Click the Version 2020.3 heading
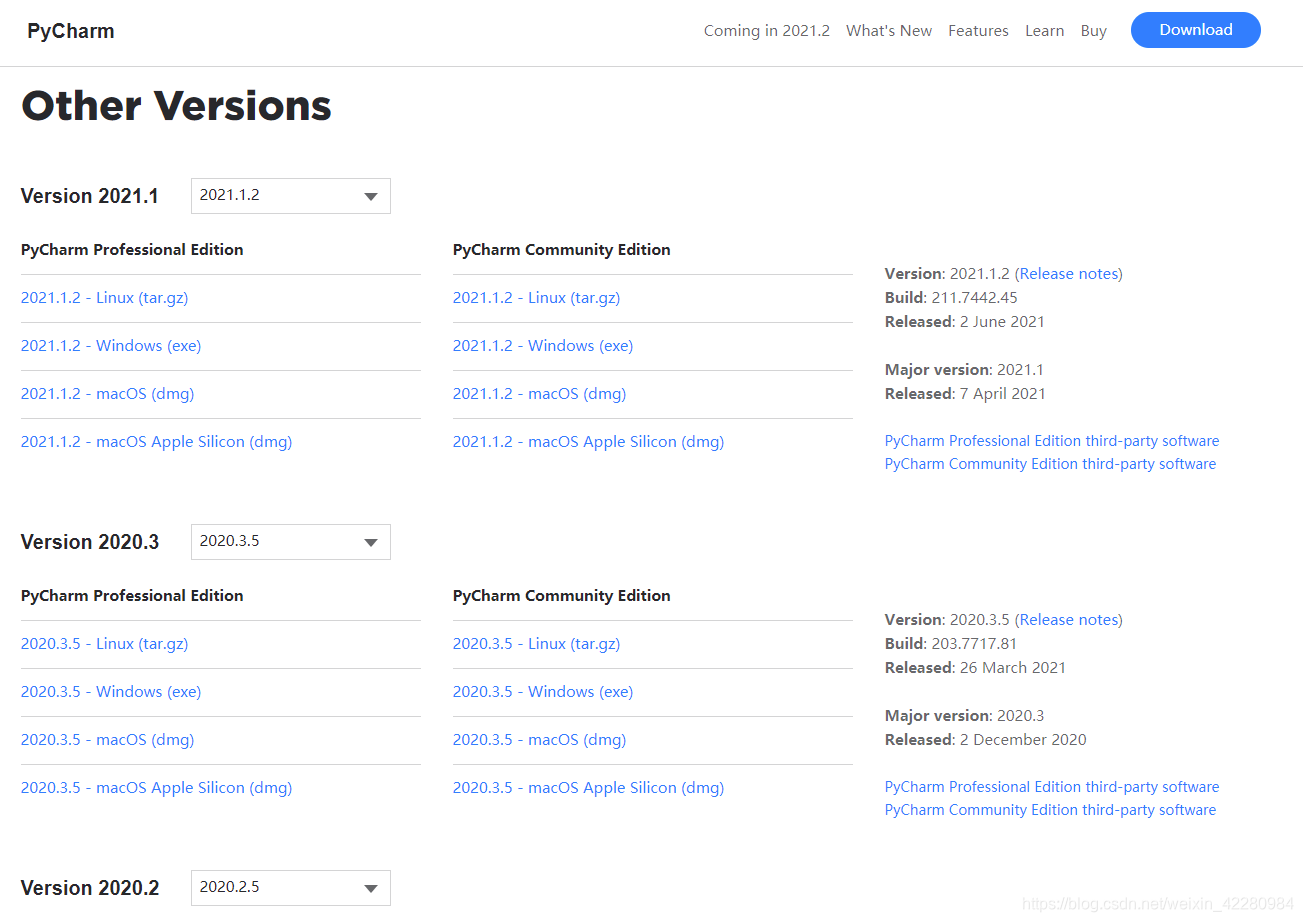This screenshot has height=922, width=1303. 90,542
